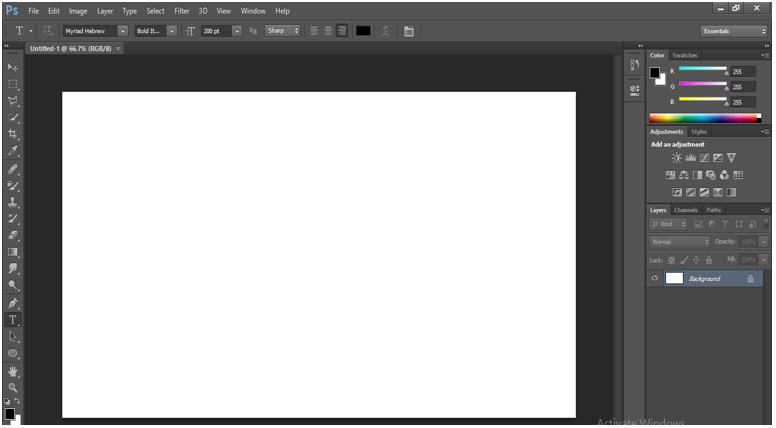Select the Quick Selection tool
Viewport: 776px width, 428px height.
[13, 117]
